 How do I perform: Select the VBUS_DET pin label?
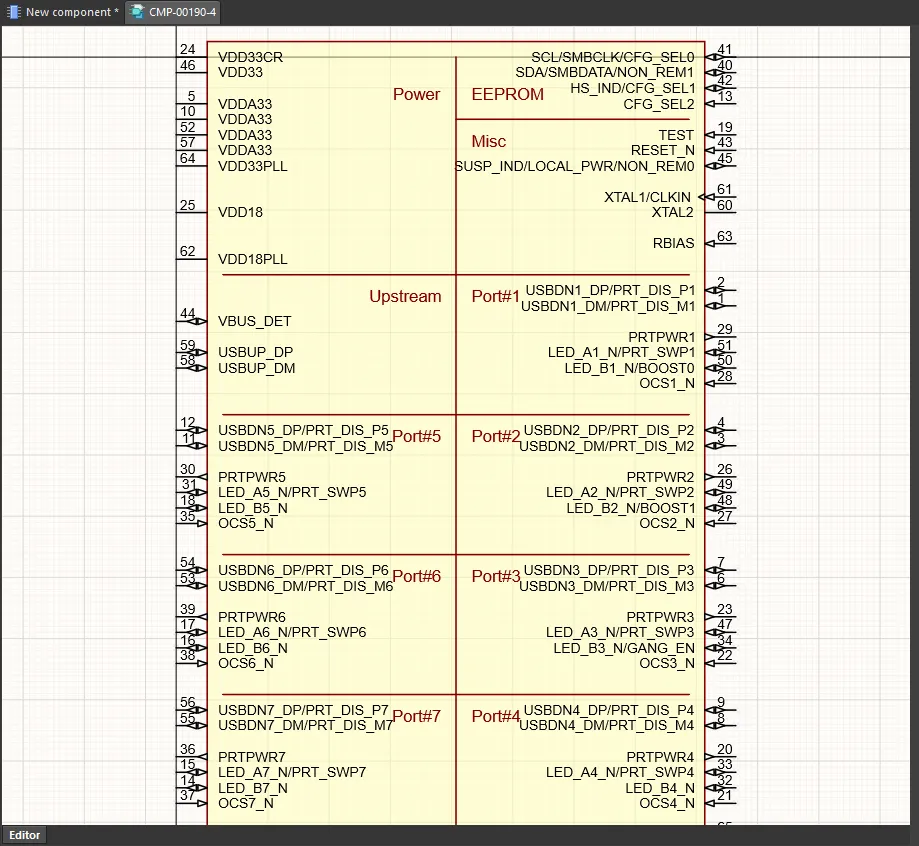[254, 321]
